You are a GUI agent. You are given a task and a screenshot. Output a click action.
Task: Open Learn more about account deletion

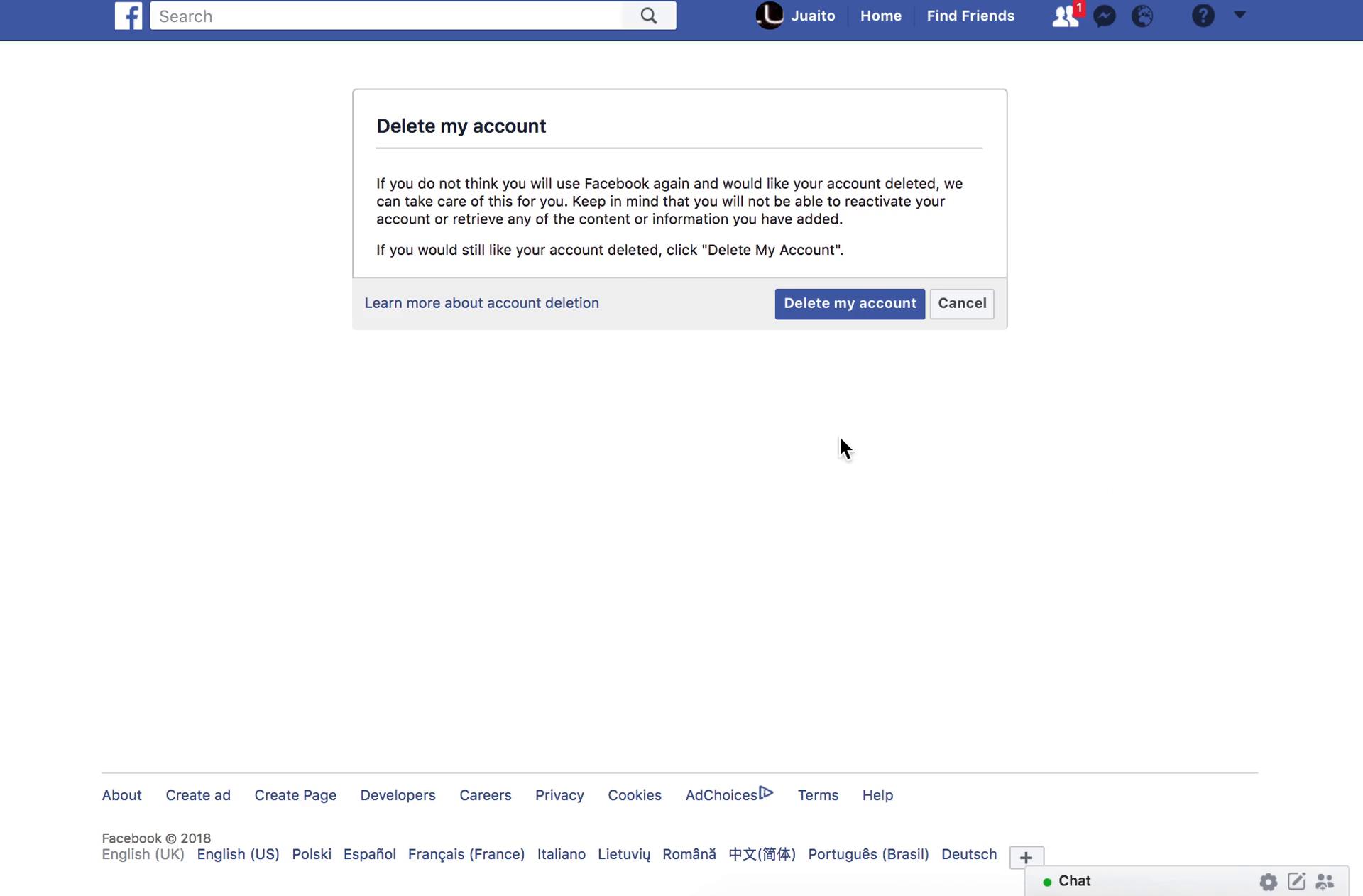(x=482, y=303)
